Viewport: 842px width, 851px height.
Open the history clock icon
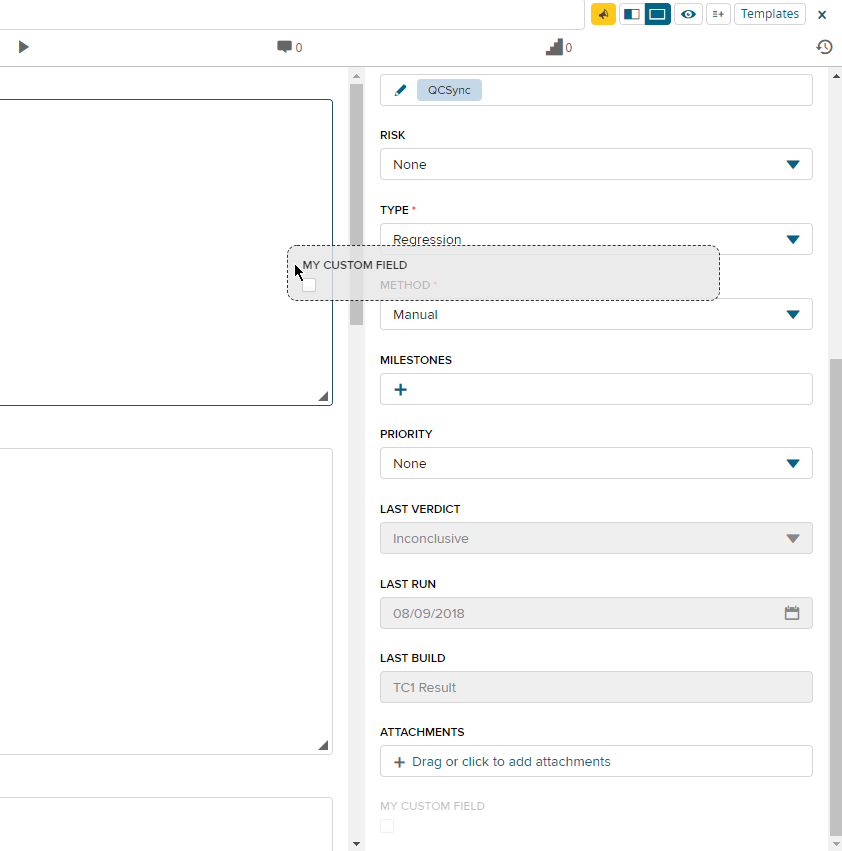click(x=824, y=47)
